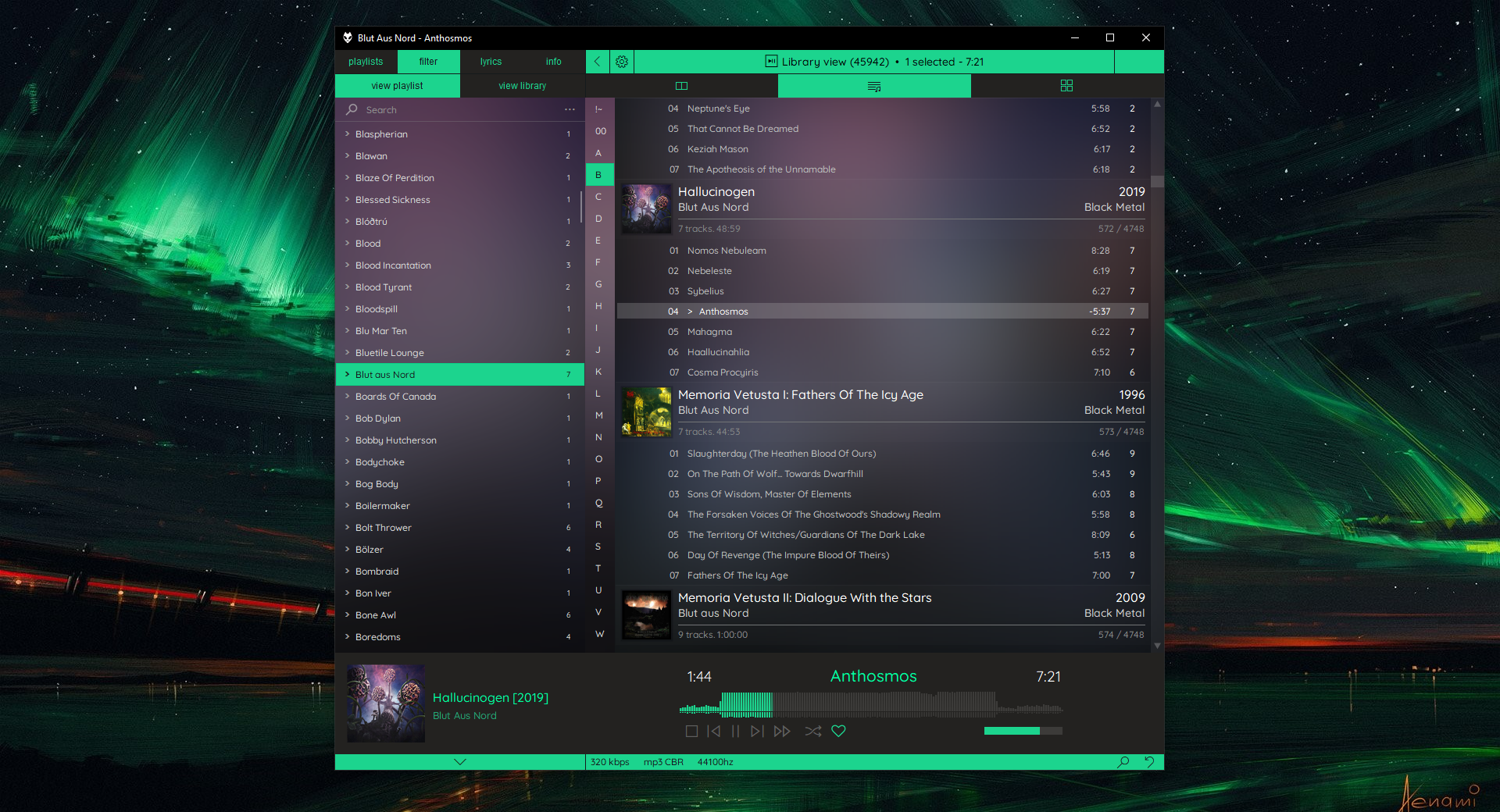Click the Hallucinogen [2019] now-playing link
This screenshot has width=1500, height=812.
point(491,698)
